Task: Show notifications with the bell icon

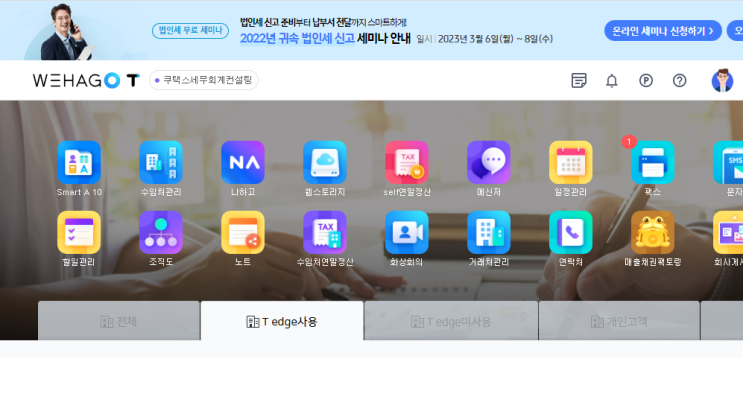Action: [612, 81]
